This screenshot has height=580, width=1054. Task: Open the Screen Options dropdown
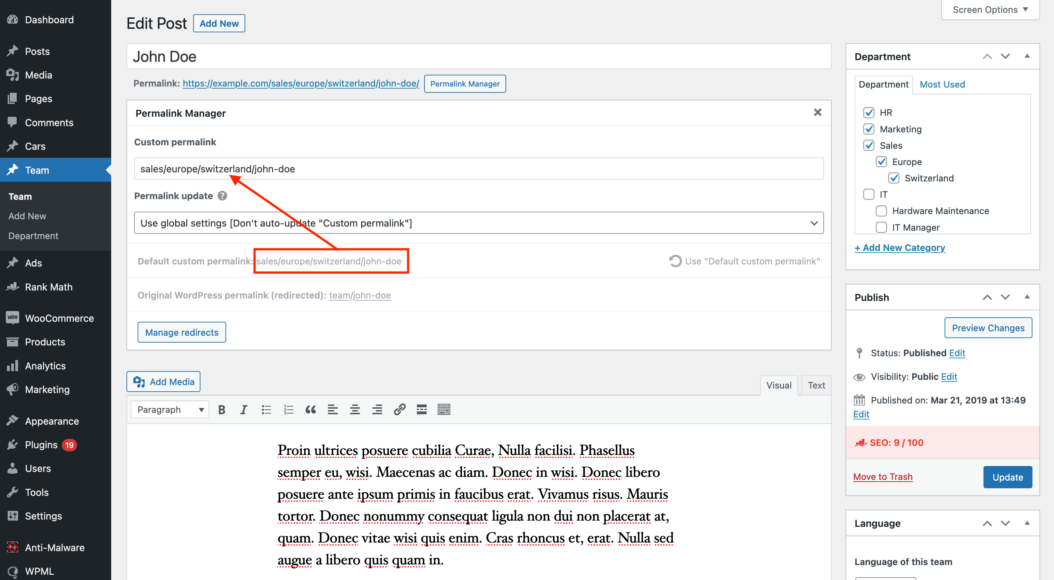point(988,9)
